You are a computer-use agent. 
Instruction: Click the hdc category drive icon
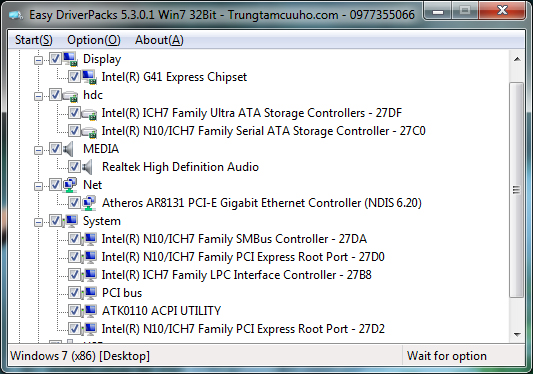tap(70, 96)
